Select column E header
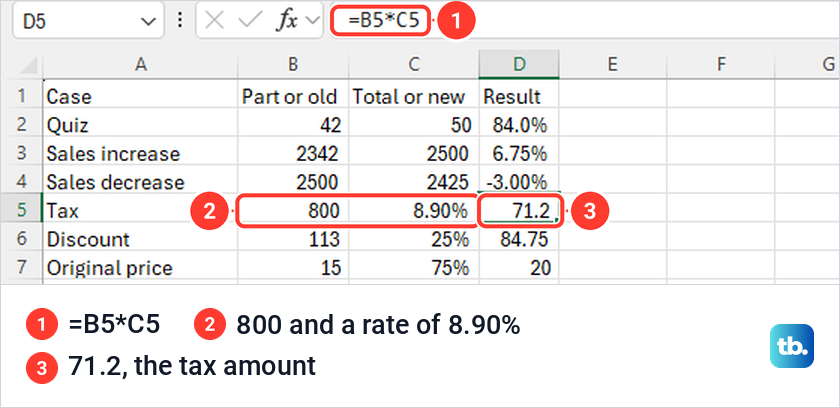Image resolution: width=840 pixels, height=408 pixels. click(x=613, y=65)
